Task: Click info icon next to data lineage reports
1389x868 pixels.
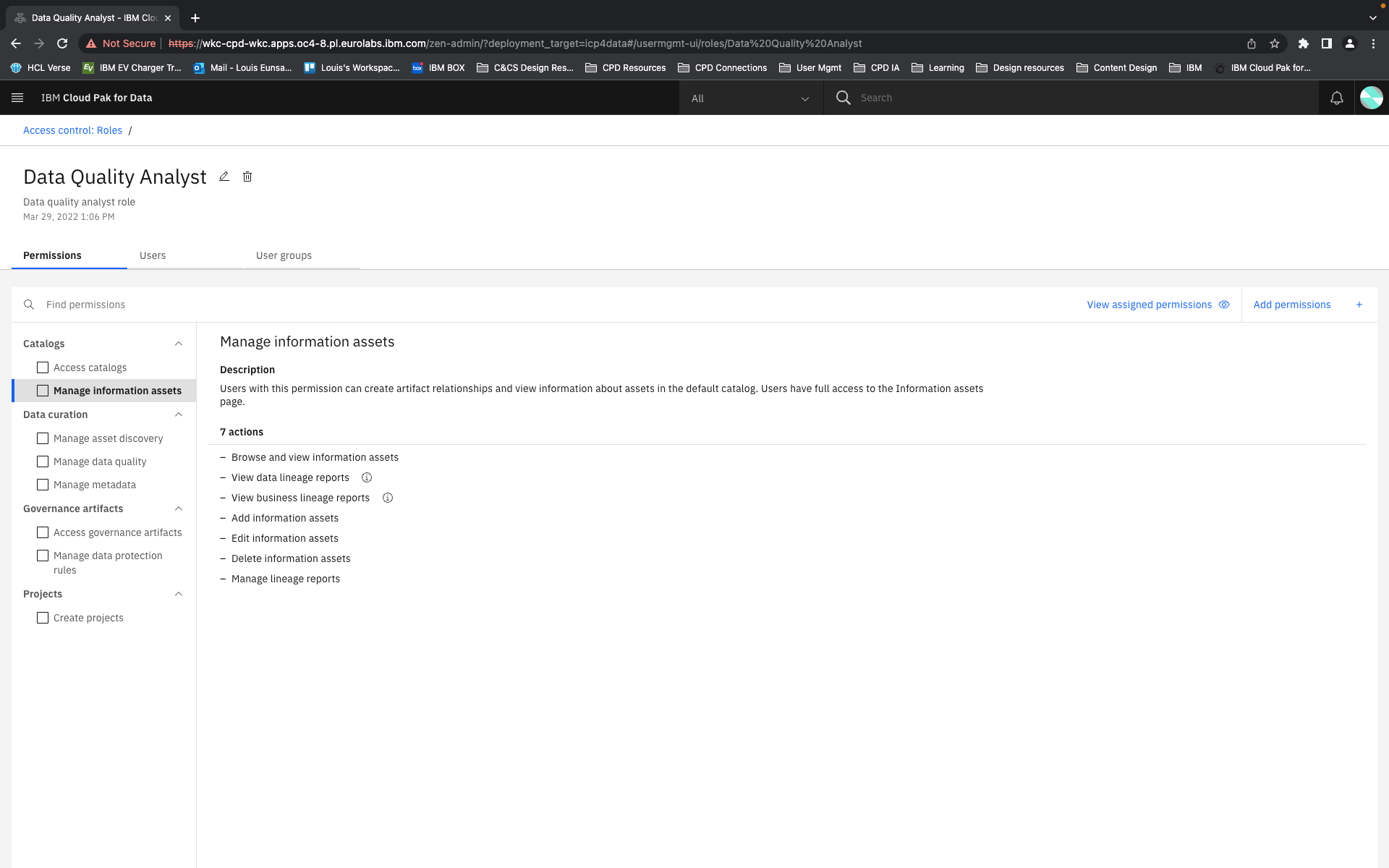Action: pos(367,477)
